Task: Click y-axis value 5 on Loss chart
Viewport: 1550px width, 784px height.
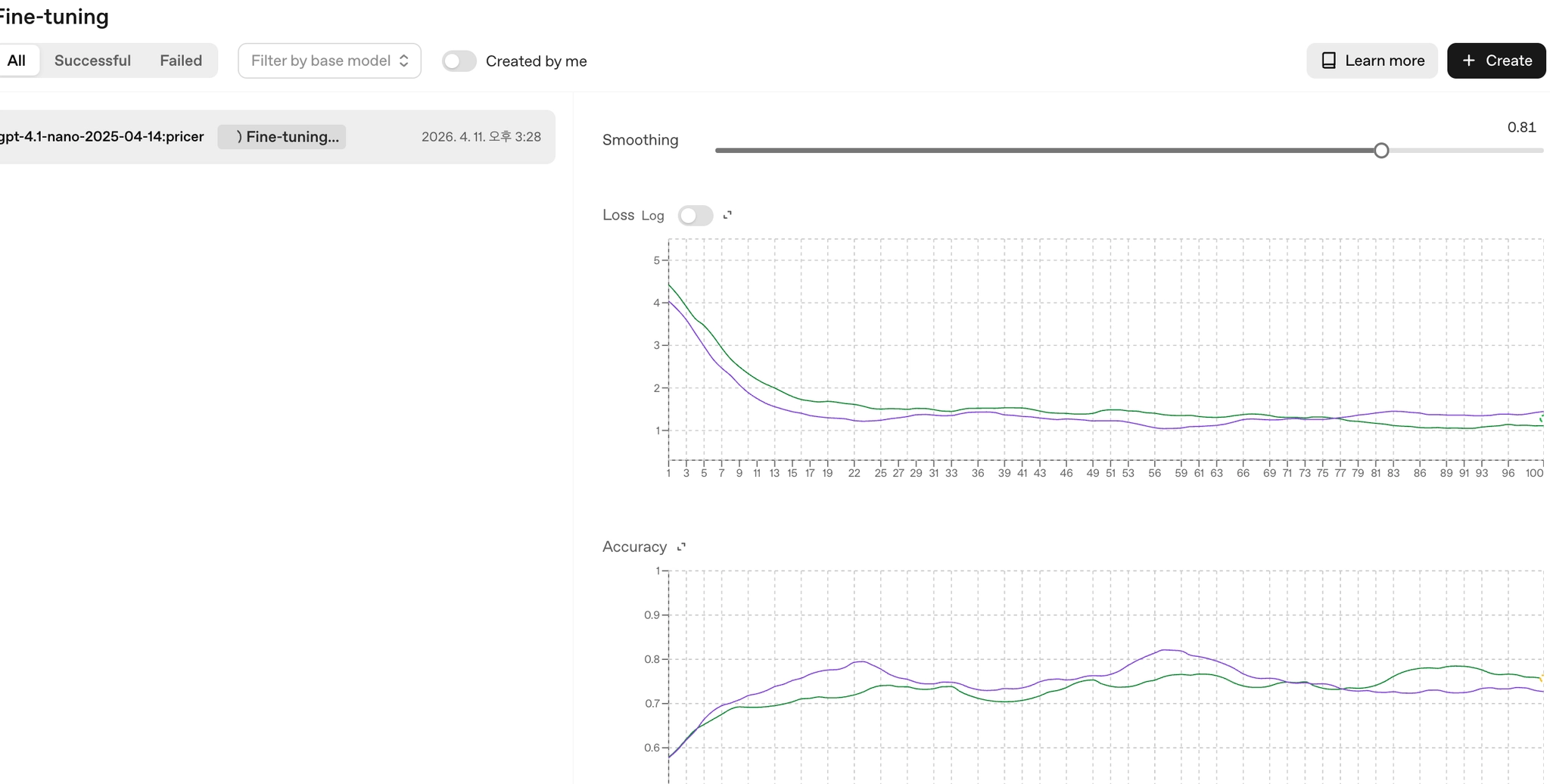Action: 656,260
